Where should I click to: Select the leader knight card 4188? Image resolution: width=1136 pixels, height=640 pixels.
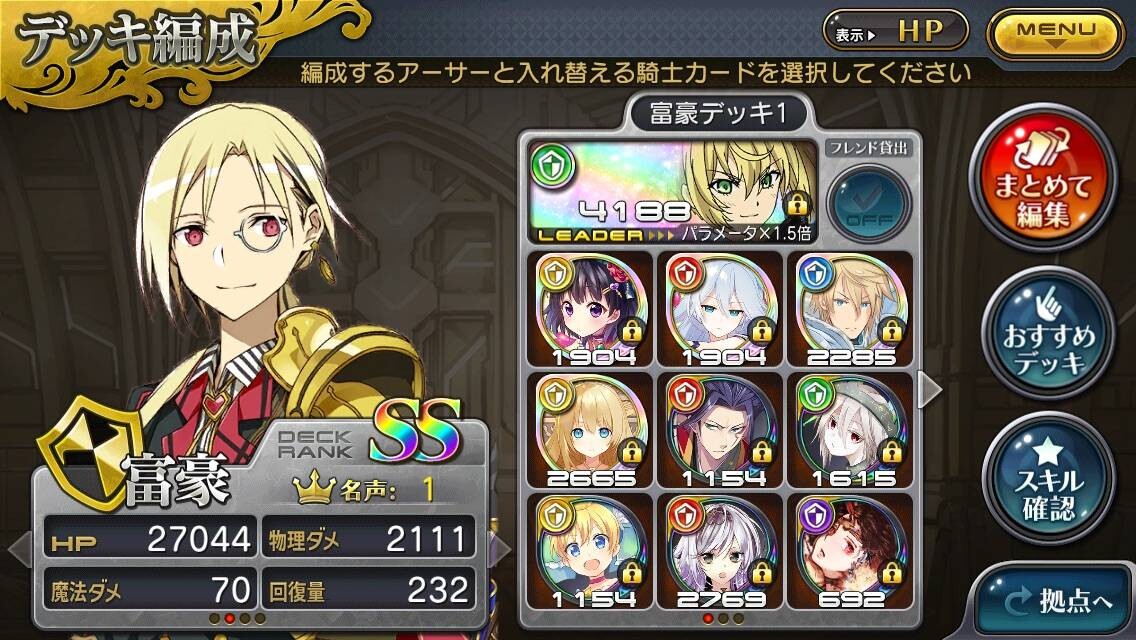672,191
